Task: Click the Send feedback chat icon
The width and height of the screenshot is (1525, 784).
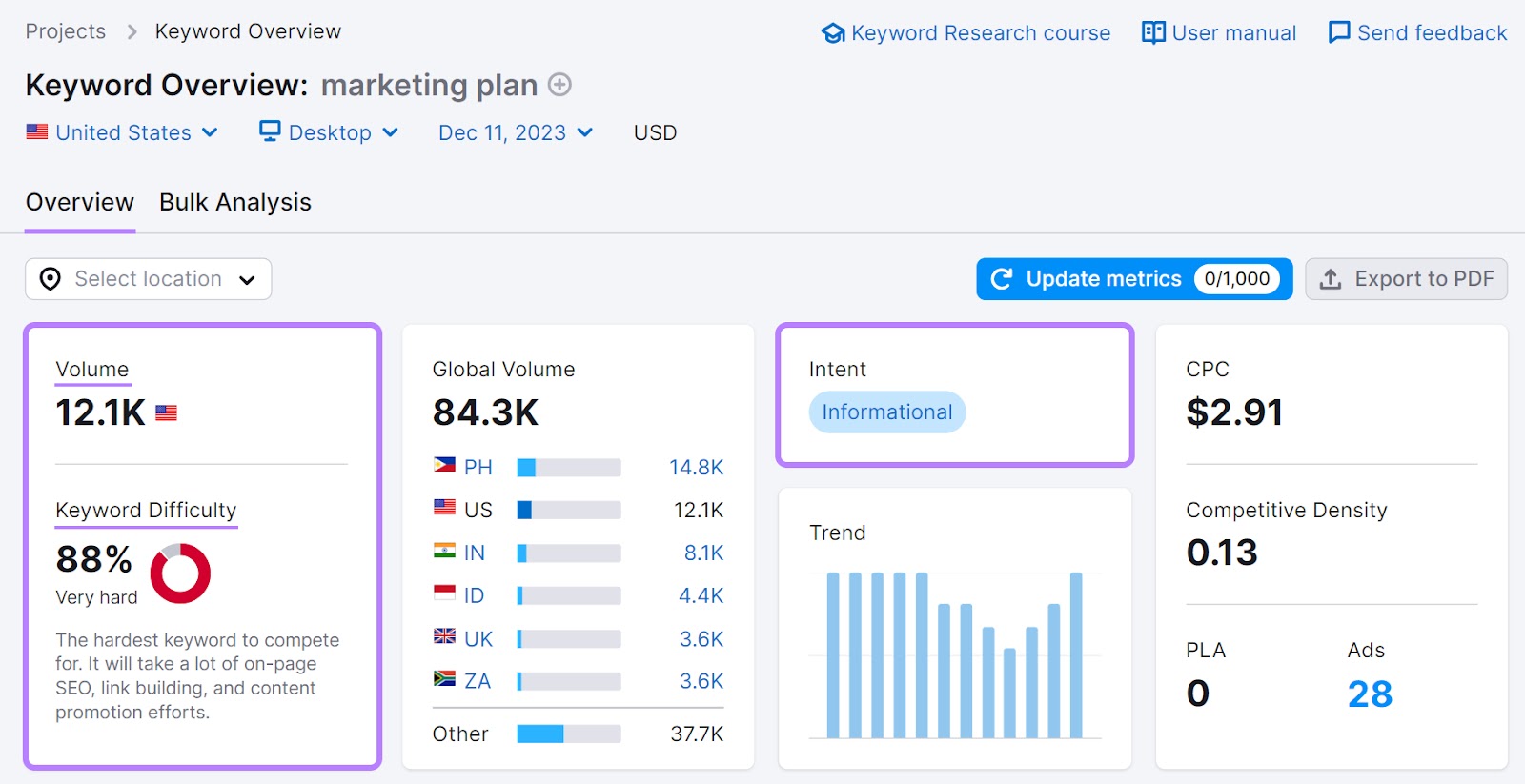Action: point(1339,33)
